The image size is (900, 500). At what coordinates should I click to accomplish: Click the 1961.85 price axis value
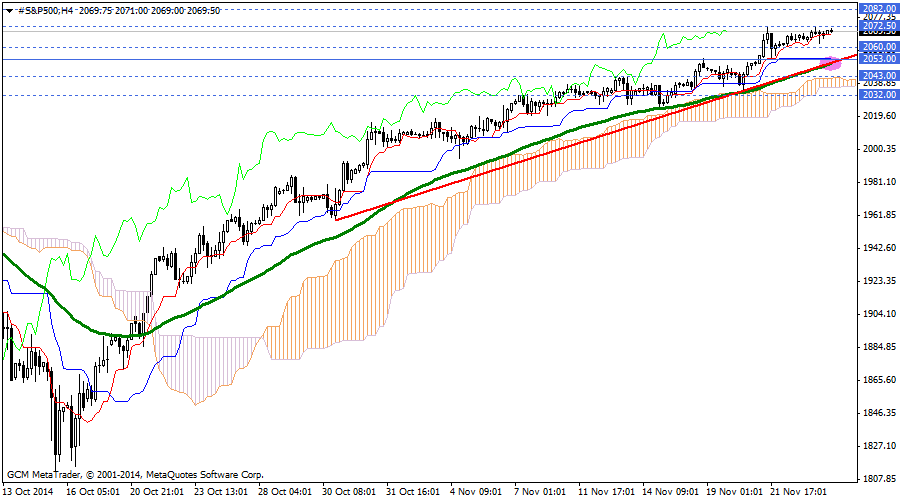point(879,215)
